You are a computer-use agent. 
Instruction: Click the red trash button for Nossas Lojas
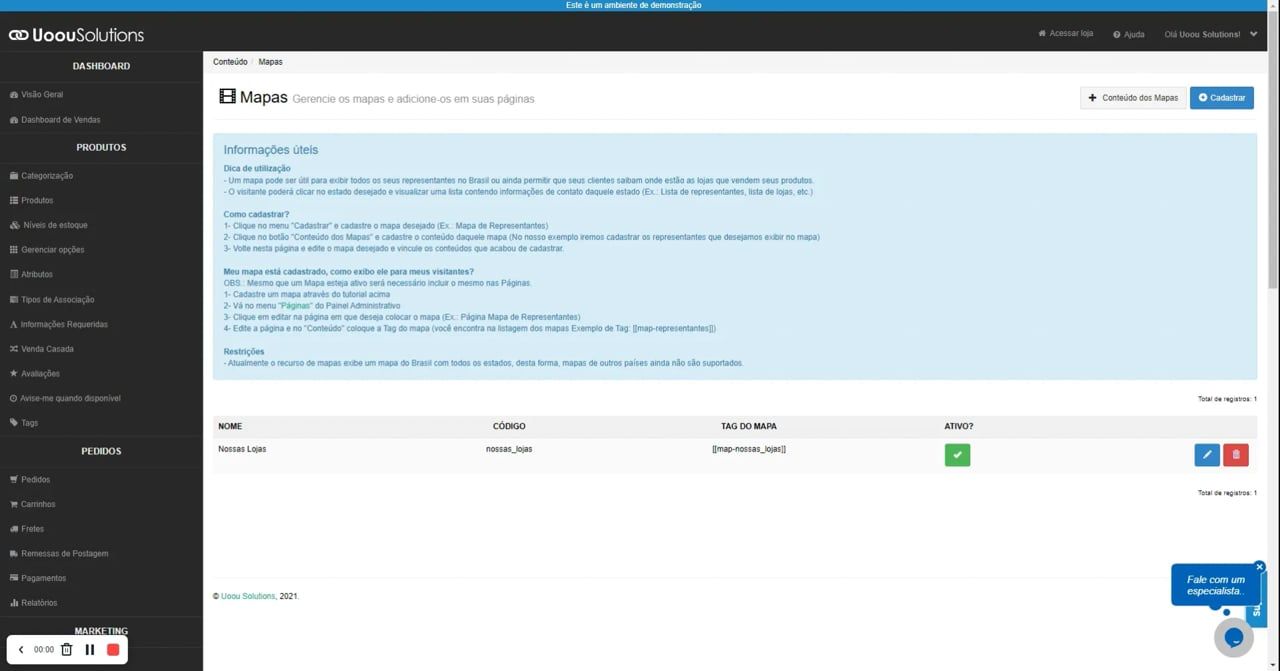coord(1236,455)
